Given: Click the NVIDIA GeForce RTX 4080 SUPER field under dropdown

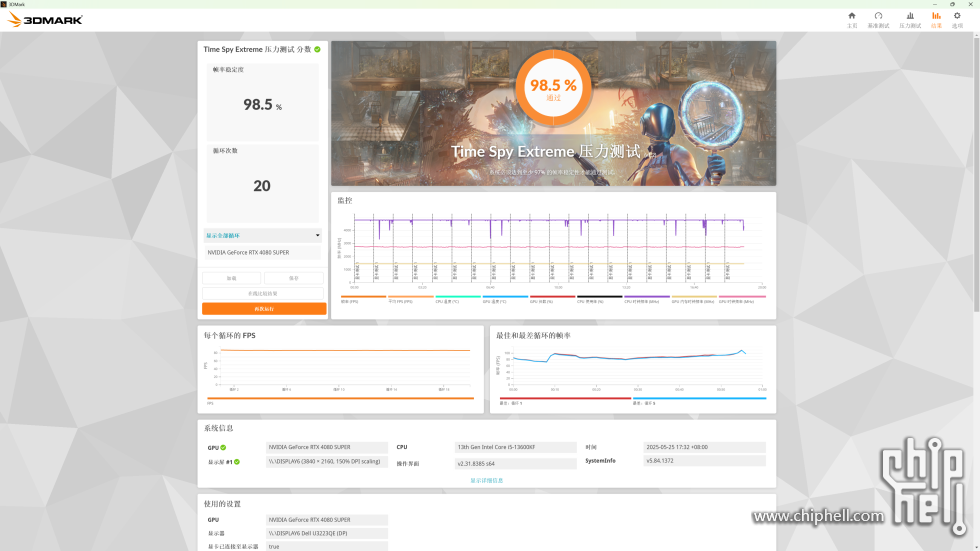Looking at the screenshot, I should [262, 252].
